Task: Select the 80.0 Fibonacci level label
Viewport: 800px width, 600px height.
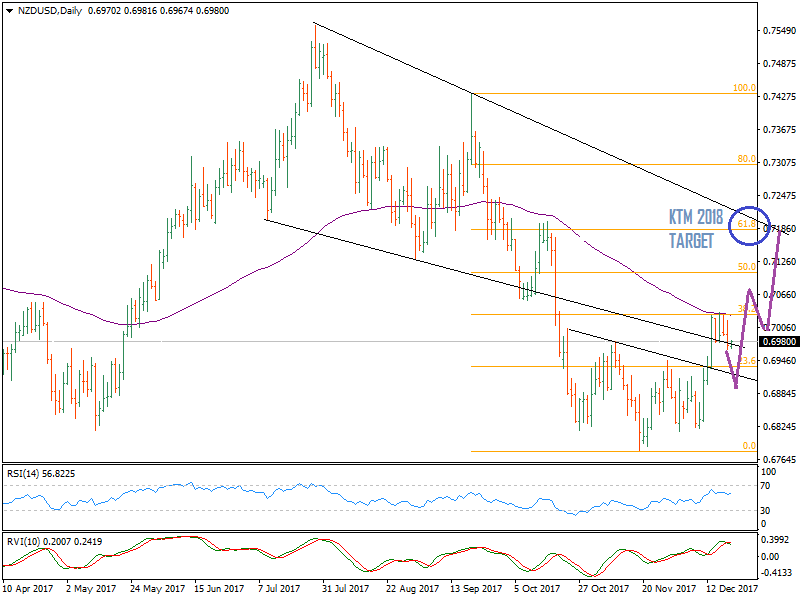Action: coord(746,159)
